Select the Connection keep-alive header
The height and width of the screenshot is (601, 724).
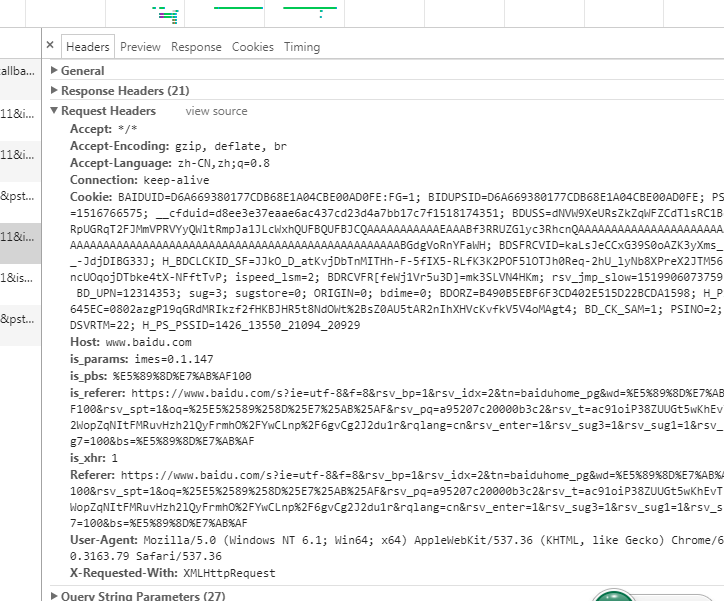139,180
